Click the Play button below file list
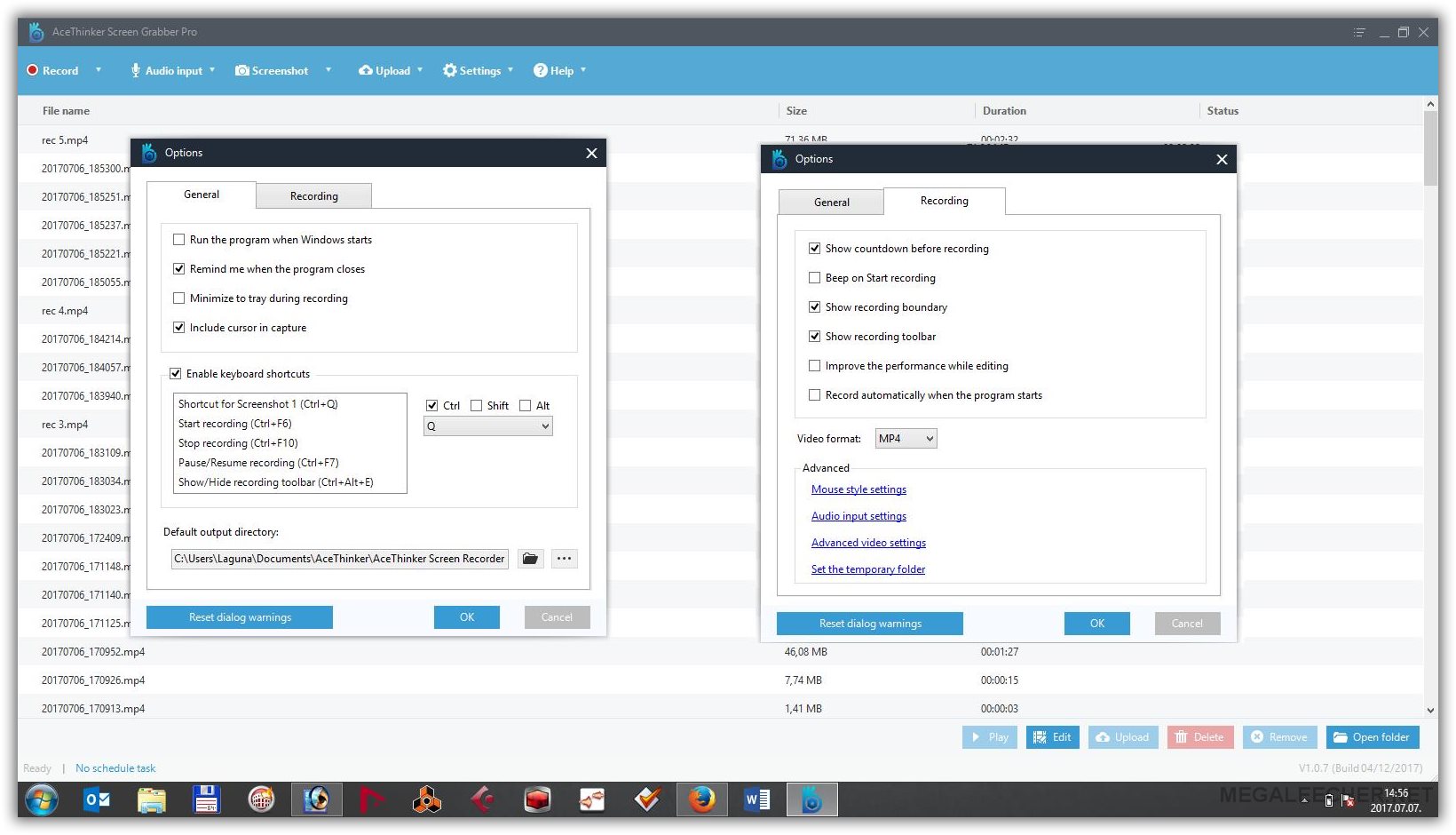 point(990,737)
